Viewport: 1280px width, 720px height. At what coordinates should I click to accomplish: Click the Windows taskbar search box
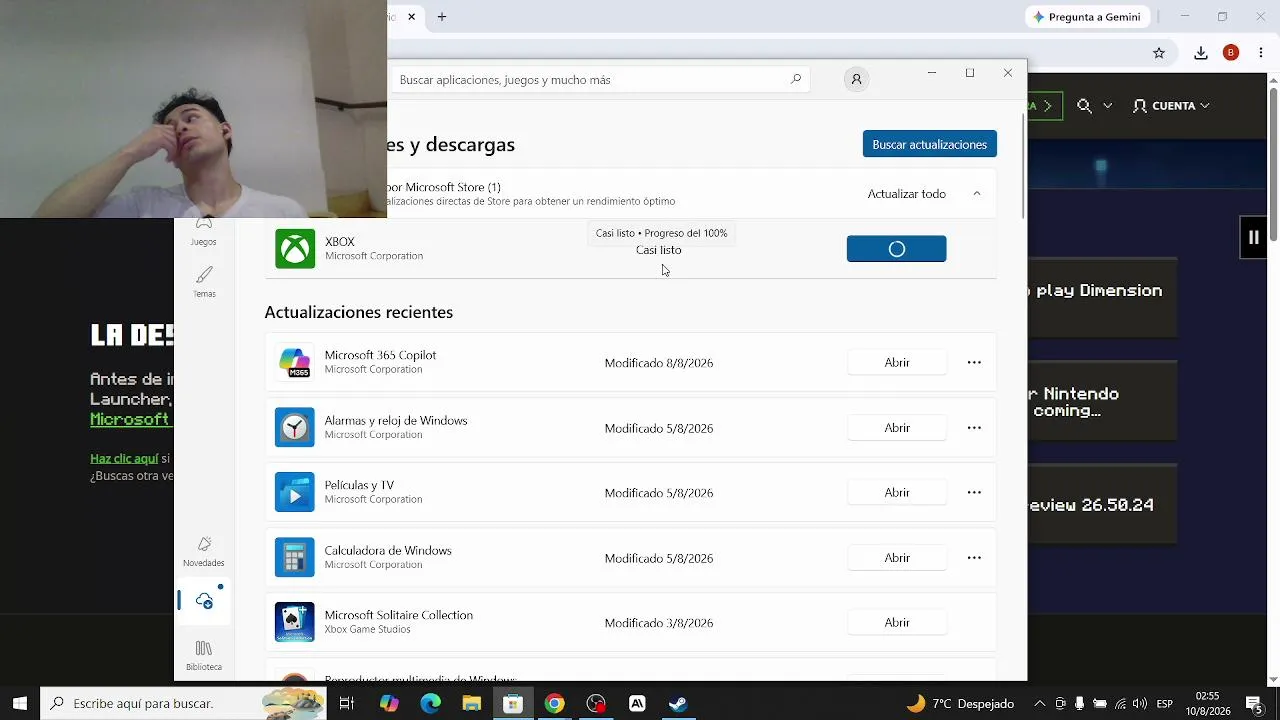point(183,704)
